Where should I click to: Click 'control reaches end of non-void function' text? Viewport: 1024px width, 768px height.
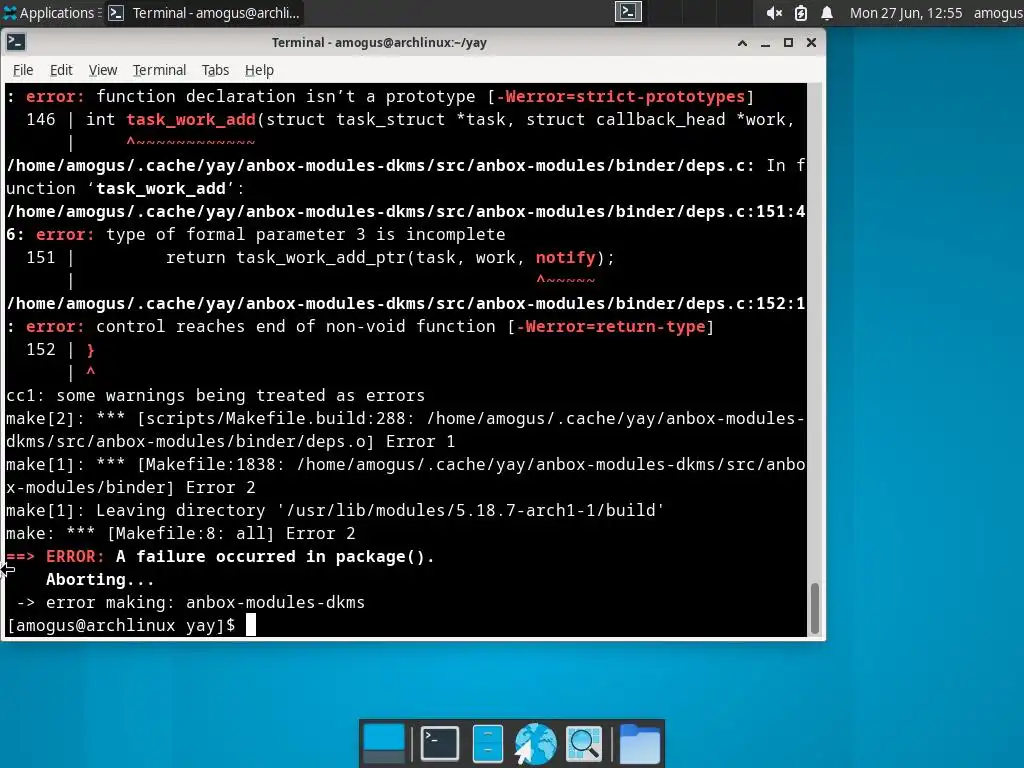coord(296,327)
